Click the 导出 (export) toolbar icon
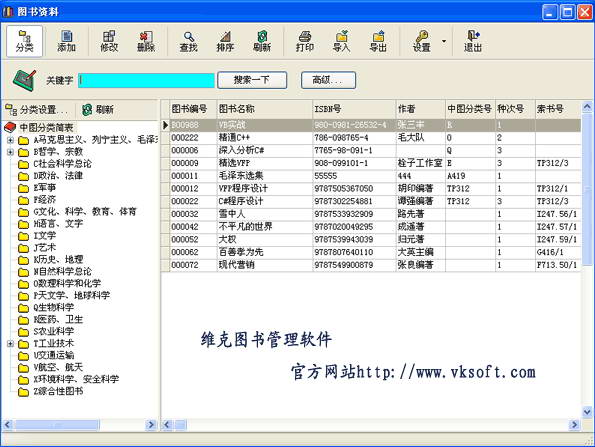The image size is (595, 447). [378, 41]
